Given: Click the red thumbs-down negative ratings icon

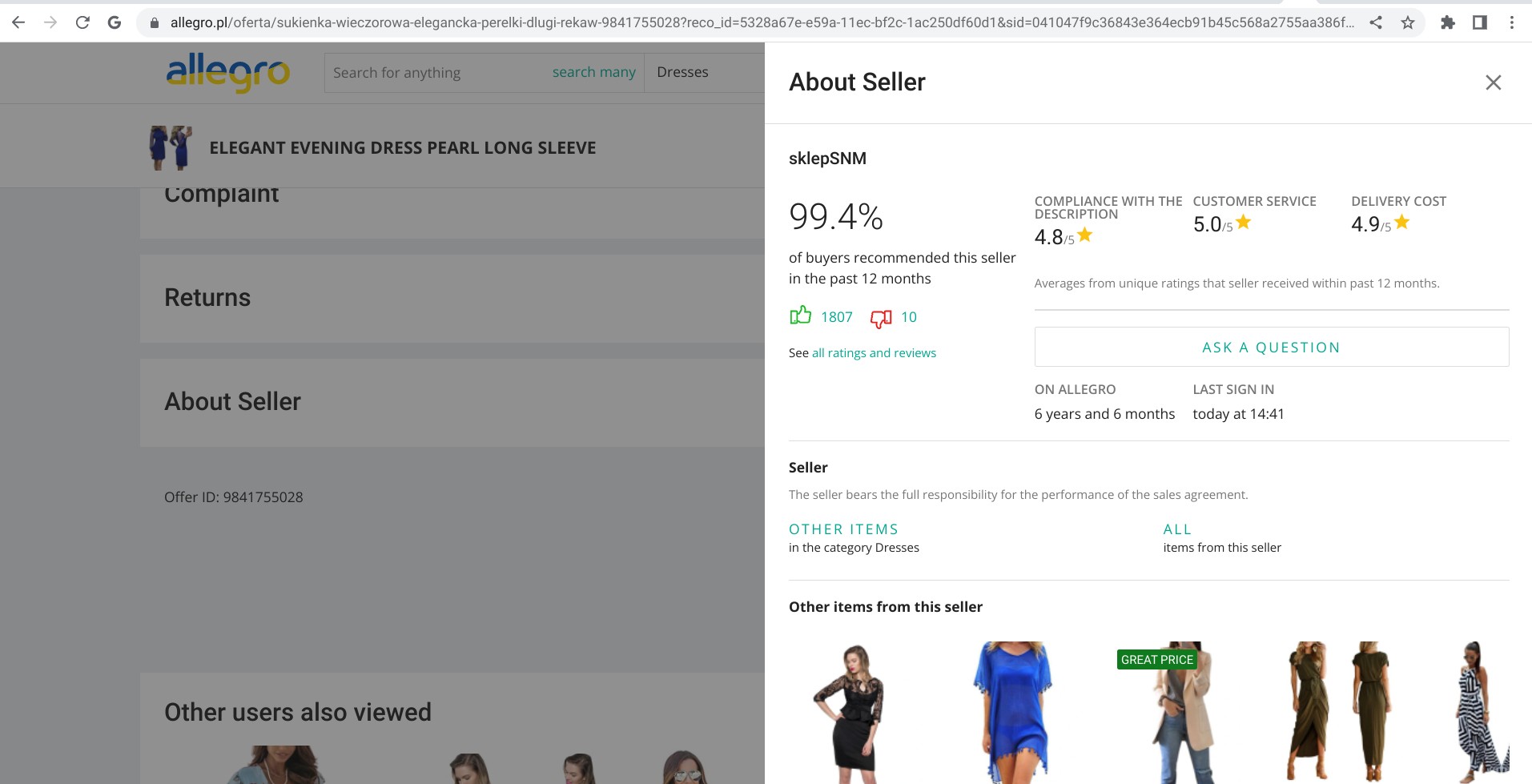Looking at the screenshot, I should click(881, 318).
